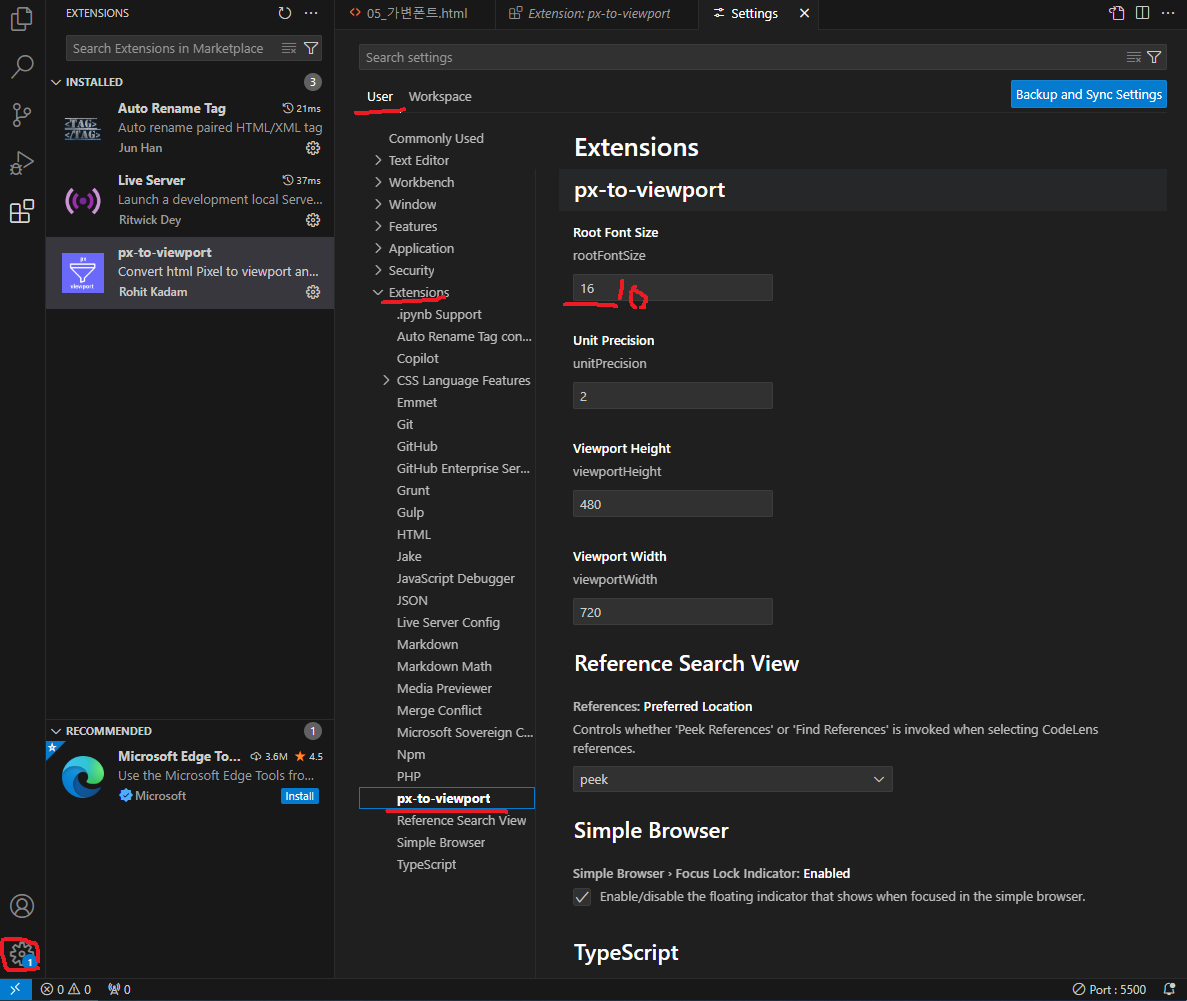Switch to 05_가변폰트.html editor tab
This screenshot has height=1001, width=1187.
(x=415, y=13)
